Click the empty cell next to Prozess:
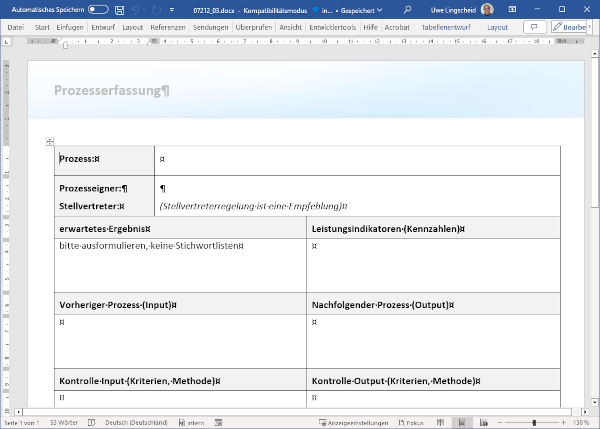This screenshot has width=600, height=429. [357, 159]
